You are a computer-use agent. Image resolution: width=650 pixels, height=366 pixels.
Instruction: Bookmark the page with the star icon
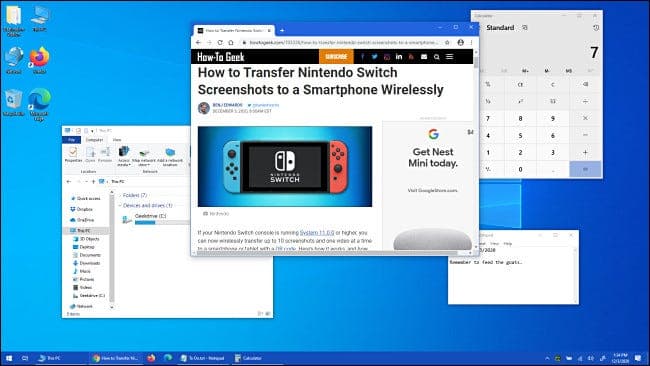[x=447, y=42]
